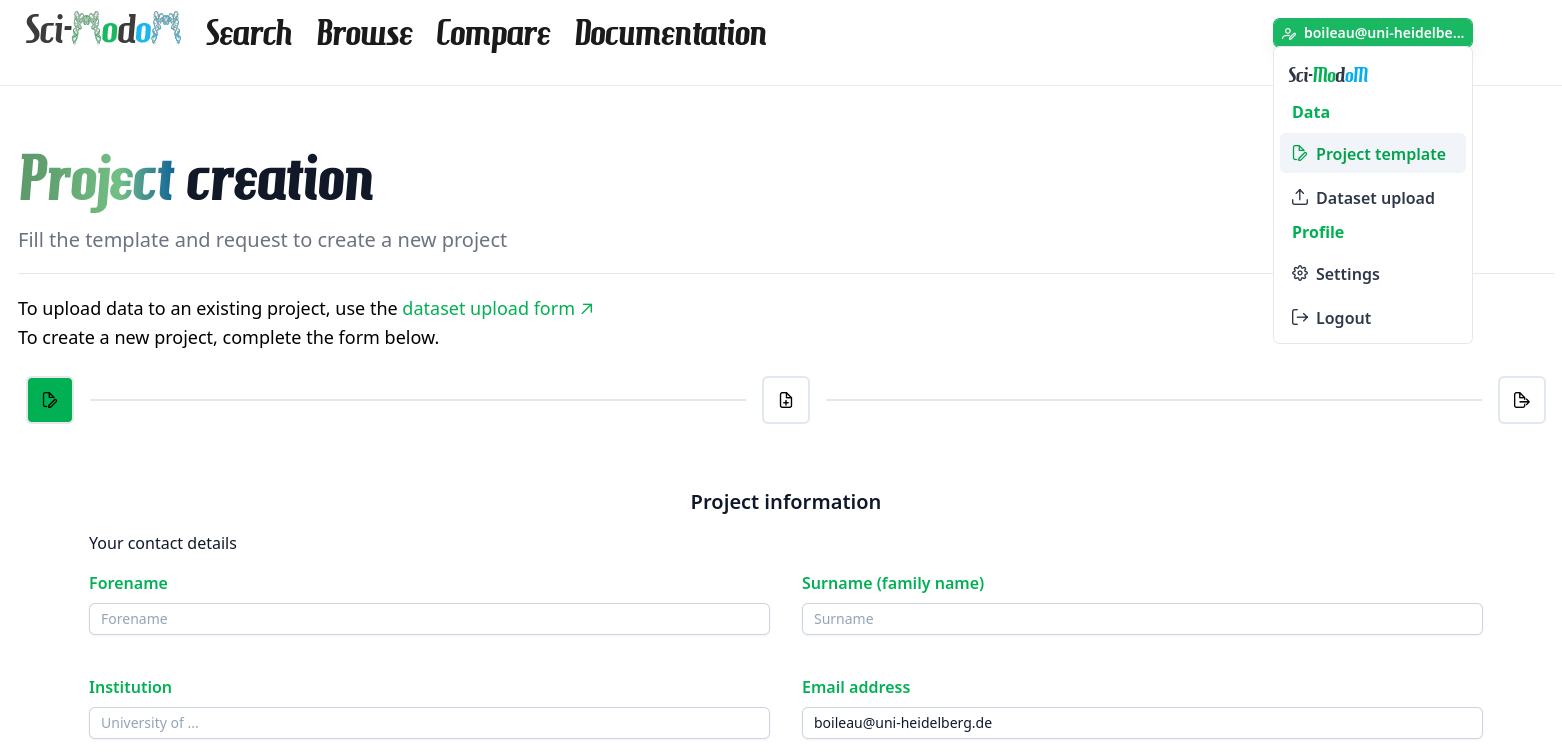1562x756 pixels.
Task: Open the Browse page
Action: (x=364, y=33)
